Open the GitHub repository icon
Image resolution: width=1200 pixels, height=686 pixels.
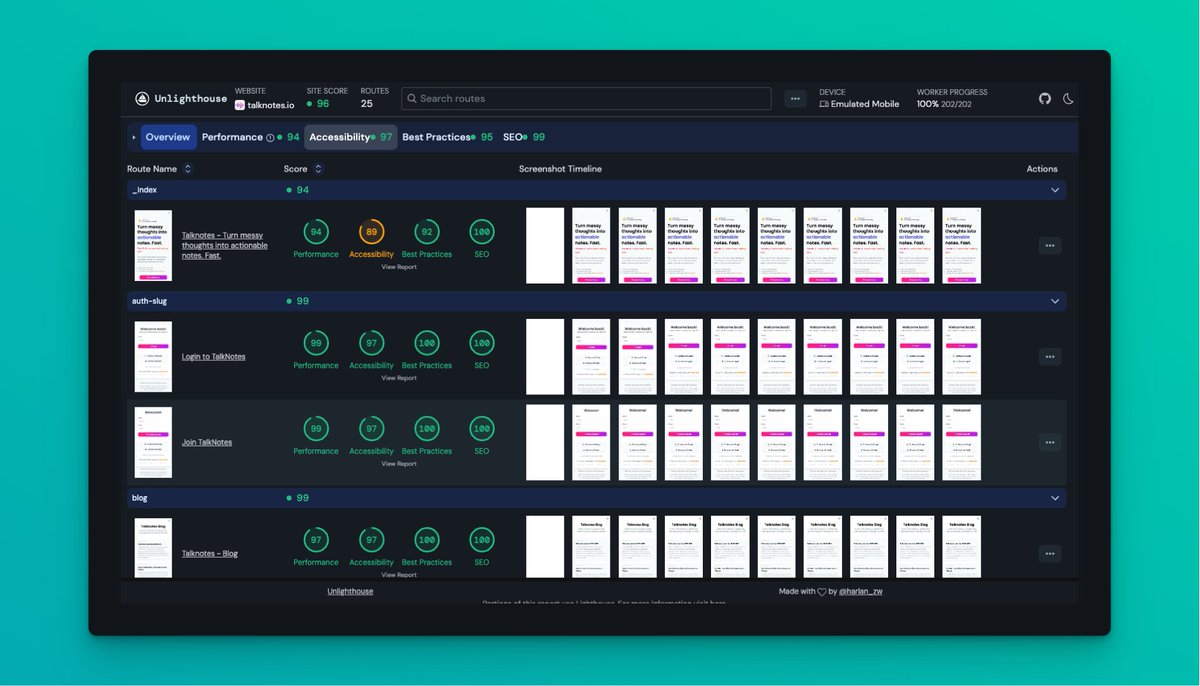pyautogui.click(x=1045, y=99)
